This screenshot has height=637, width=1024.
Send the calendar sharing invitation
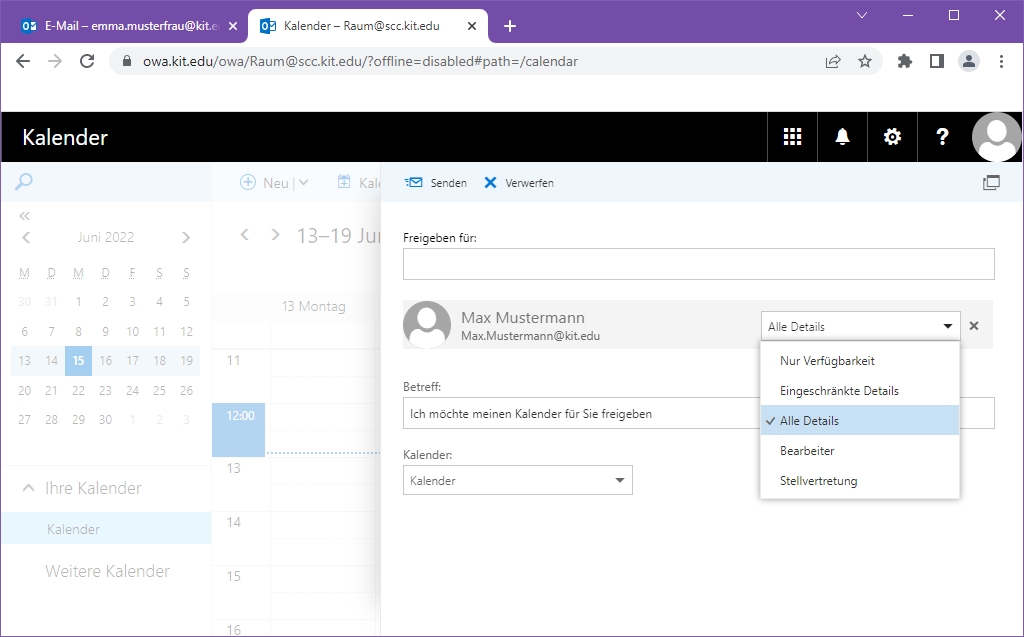pyautogui.click(x=436, y=183)
